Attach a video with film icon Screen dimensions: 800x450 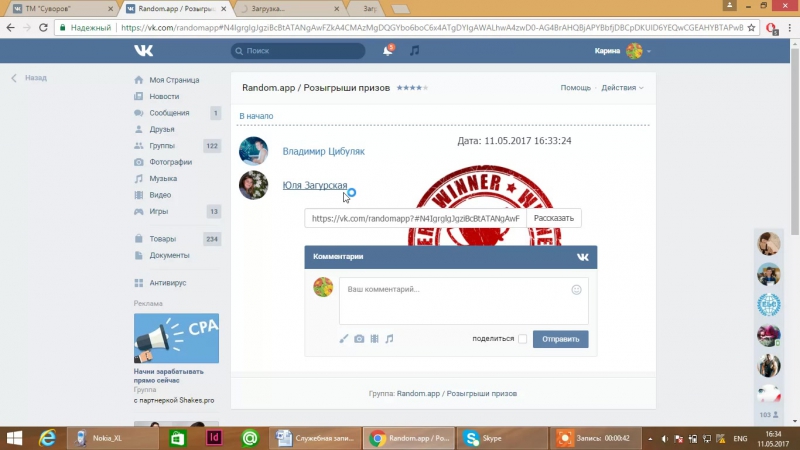click(374, 339)
